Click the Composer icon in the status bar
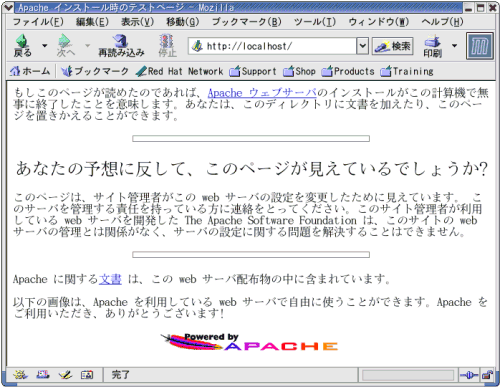The height and width of the screenshot is (387, 500). [x=65, y=375]
